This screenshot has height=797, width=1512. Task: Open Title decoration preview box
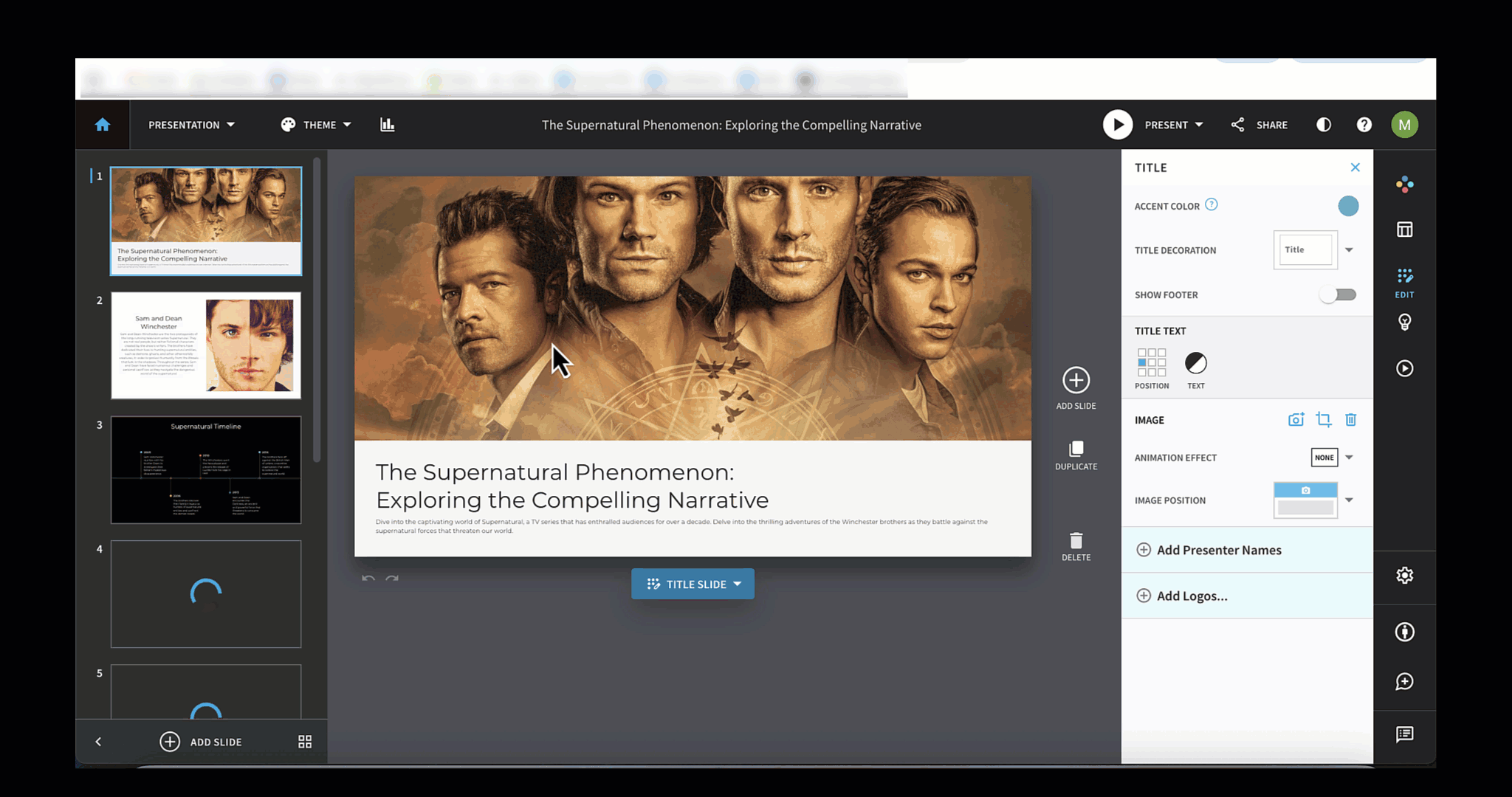click(x=1305, y=250)
